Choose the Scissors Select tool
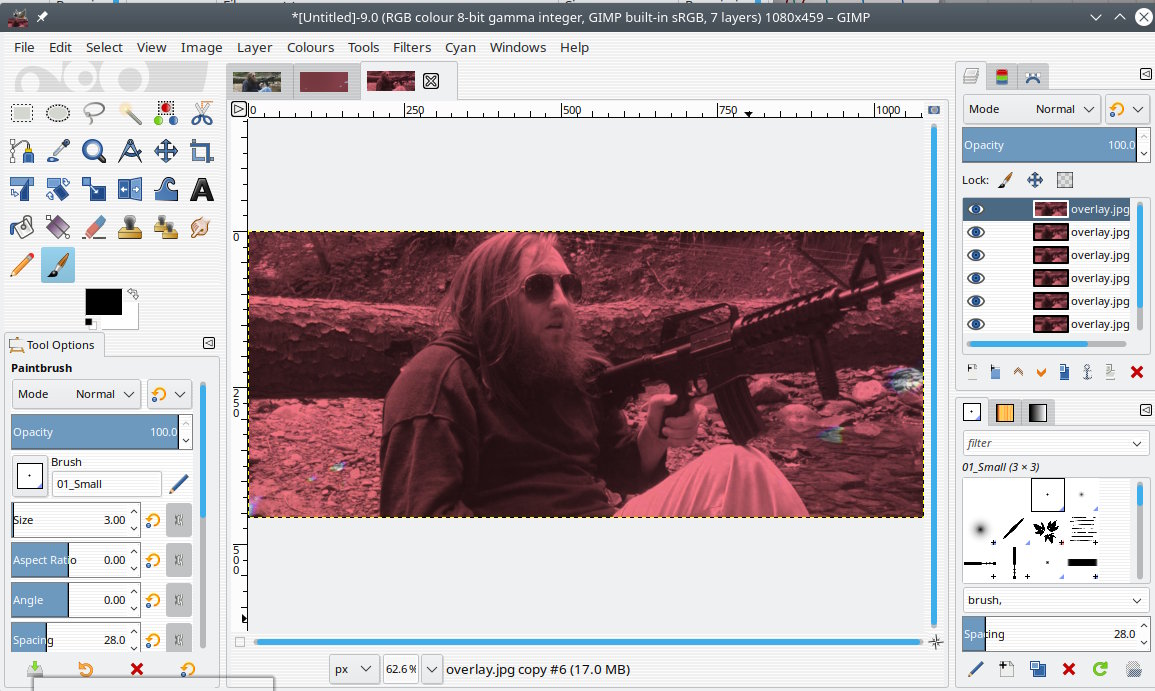 pyautogui.click(x=202, y=113)
